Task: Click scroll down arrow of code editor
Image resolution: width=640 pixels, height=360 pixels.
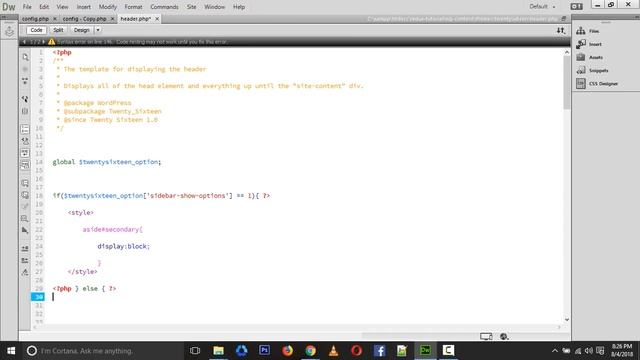Action: point(567,320)
